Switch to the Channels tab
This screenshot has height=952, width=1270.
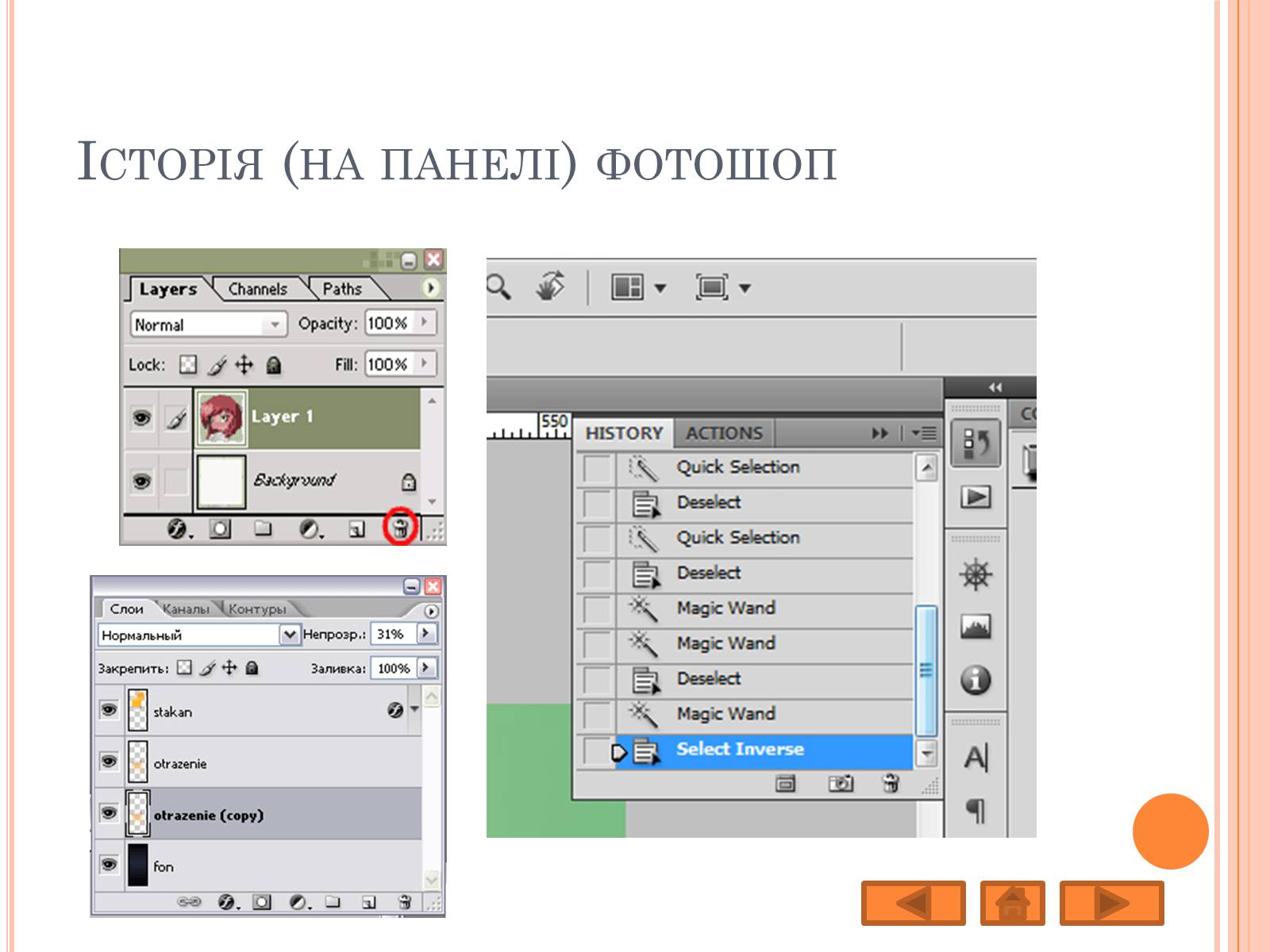[x=258, y=290]
